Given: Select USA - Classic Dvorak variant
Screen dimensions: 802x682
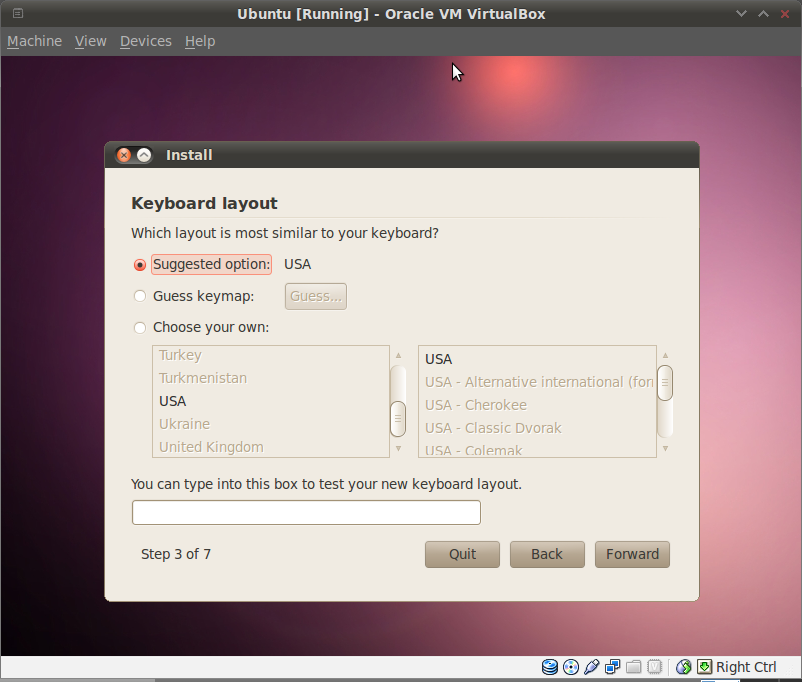Looking at the screenshot, I should (537, 428).
